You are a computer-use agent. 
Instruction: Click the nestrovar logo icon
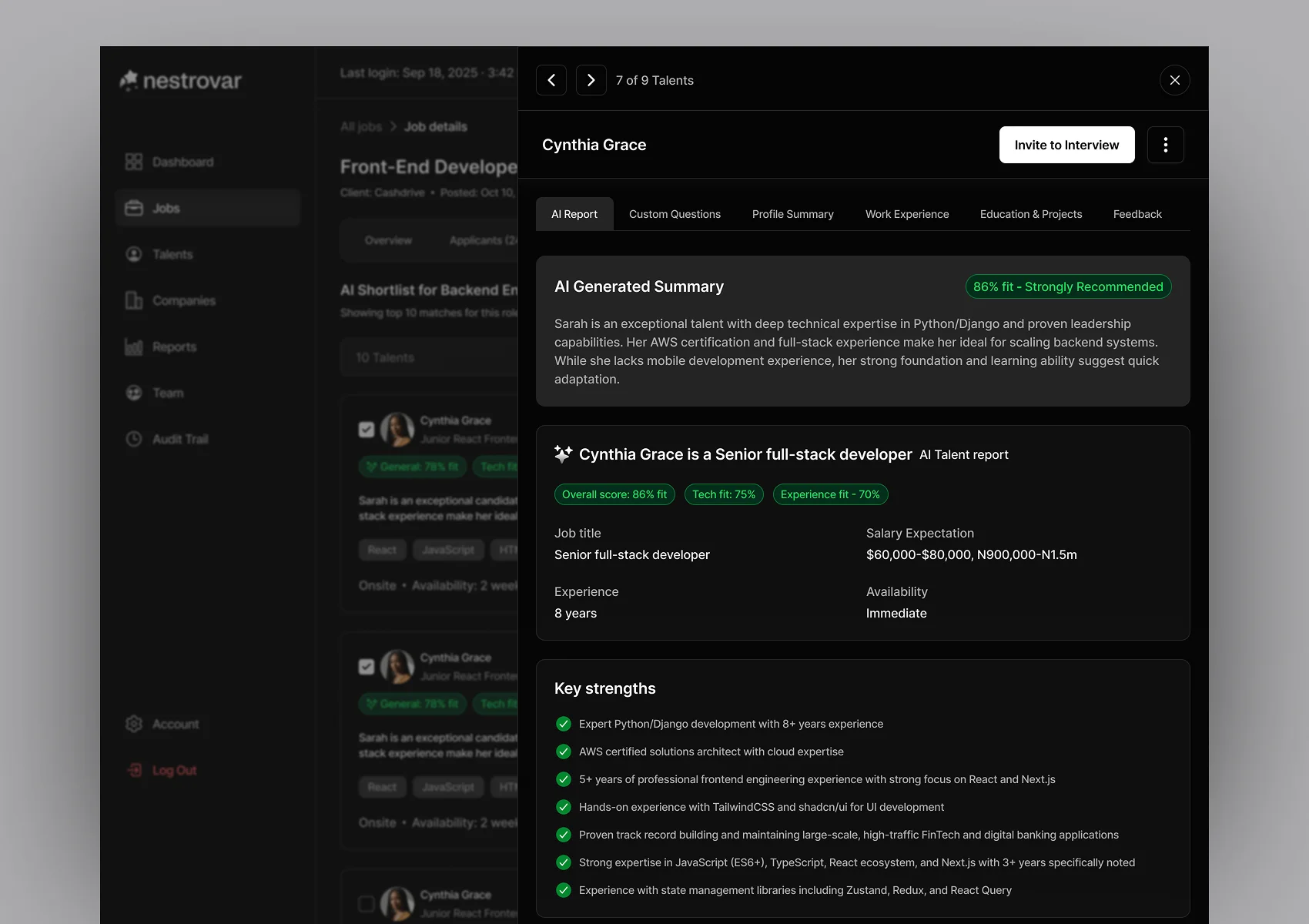point(129,80)
